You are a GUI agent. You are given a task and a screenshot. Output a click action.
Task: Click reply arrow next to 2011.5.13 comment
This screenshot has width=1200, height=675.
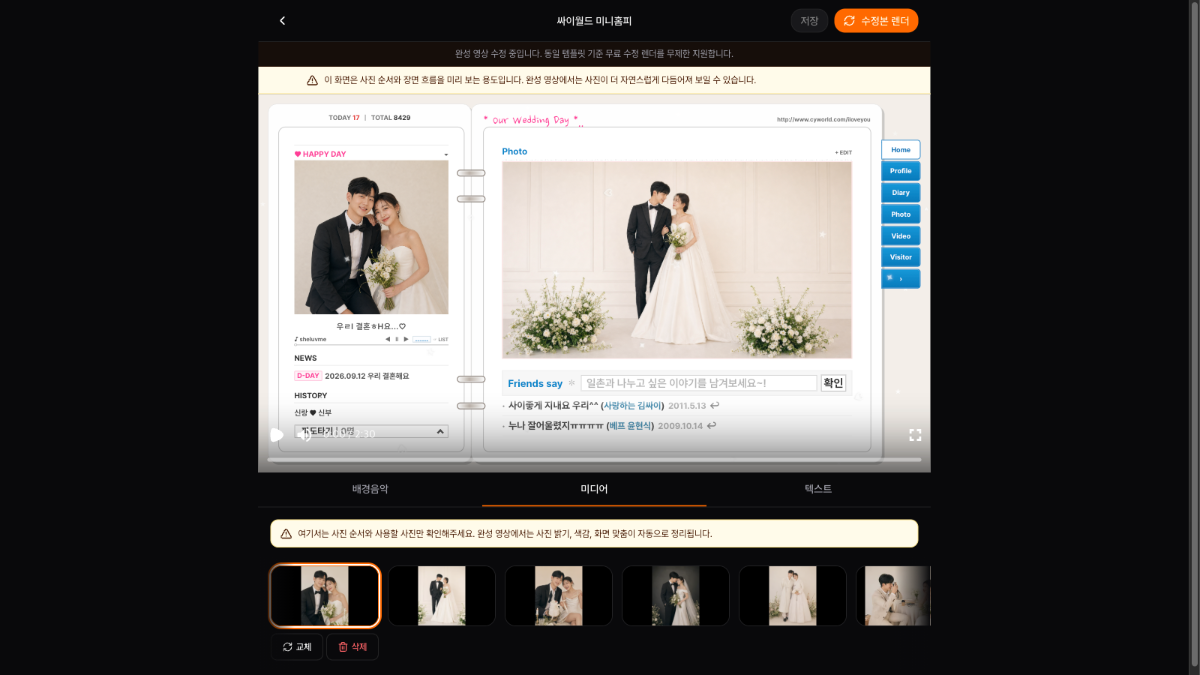(x=715, y=406)
